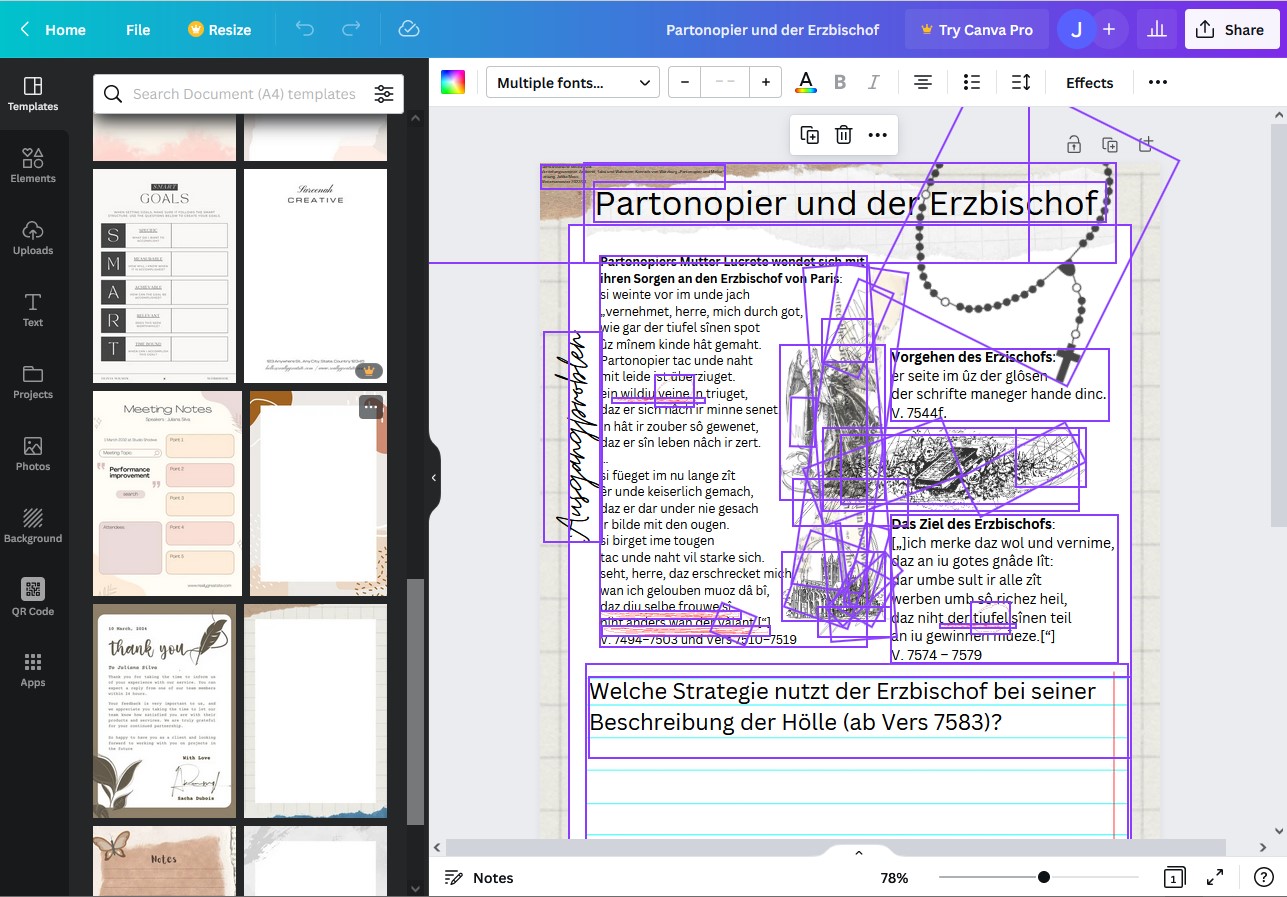
Task: Click the line spacing icon
Action: click(x=1020, y=83)
